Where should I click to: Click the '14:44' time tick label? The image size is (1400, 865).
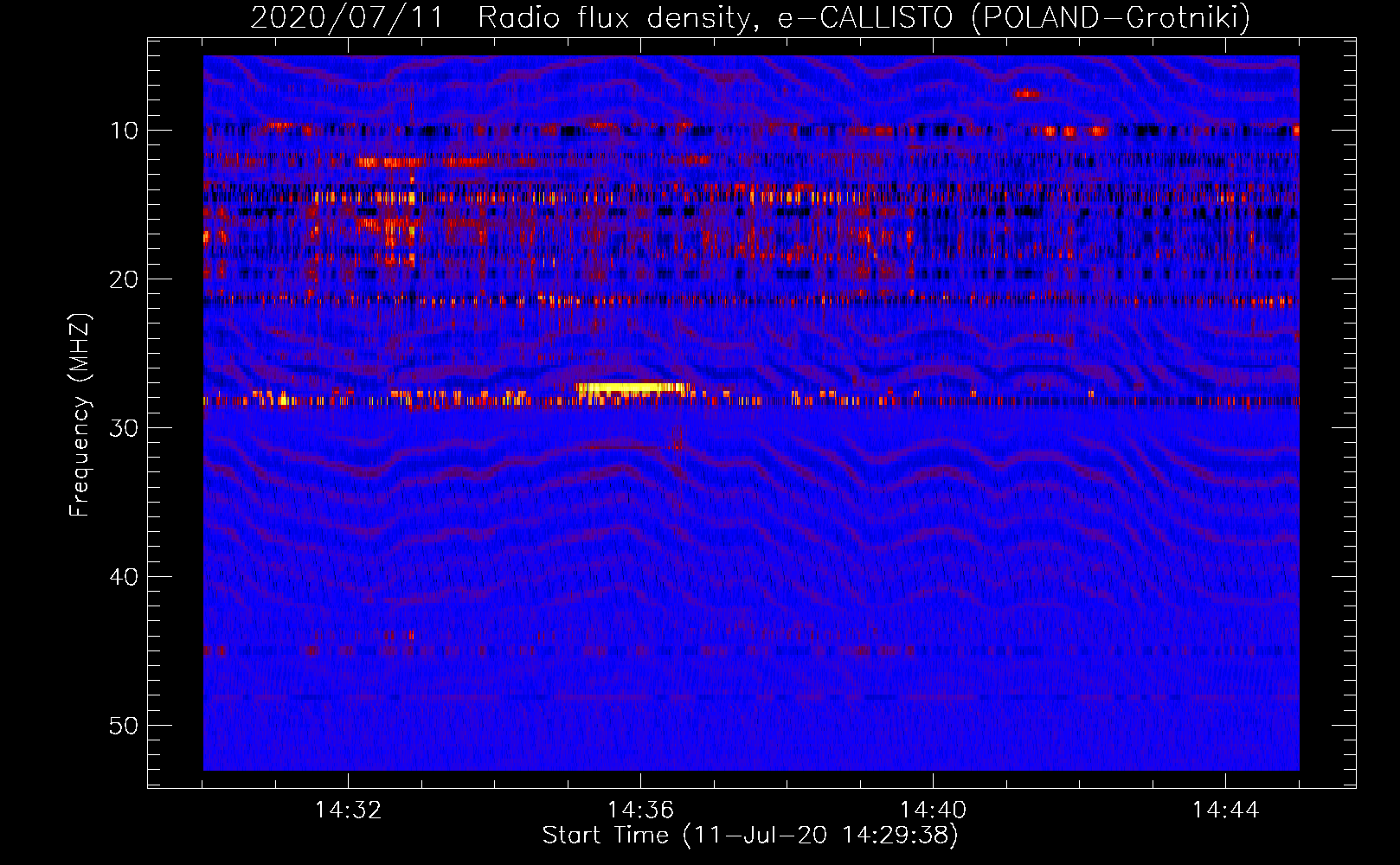click(x=1225, y=811)
